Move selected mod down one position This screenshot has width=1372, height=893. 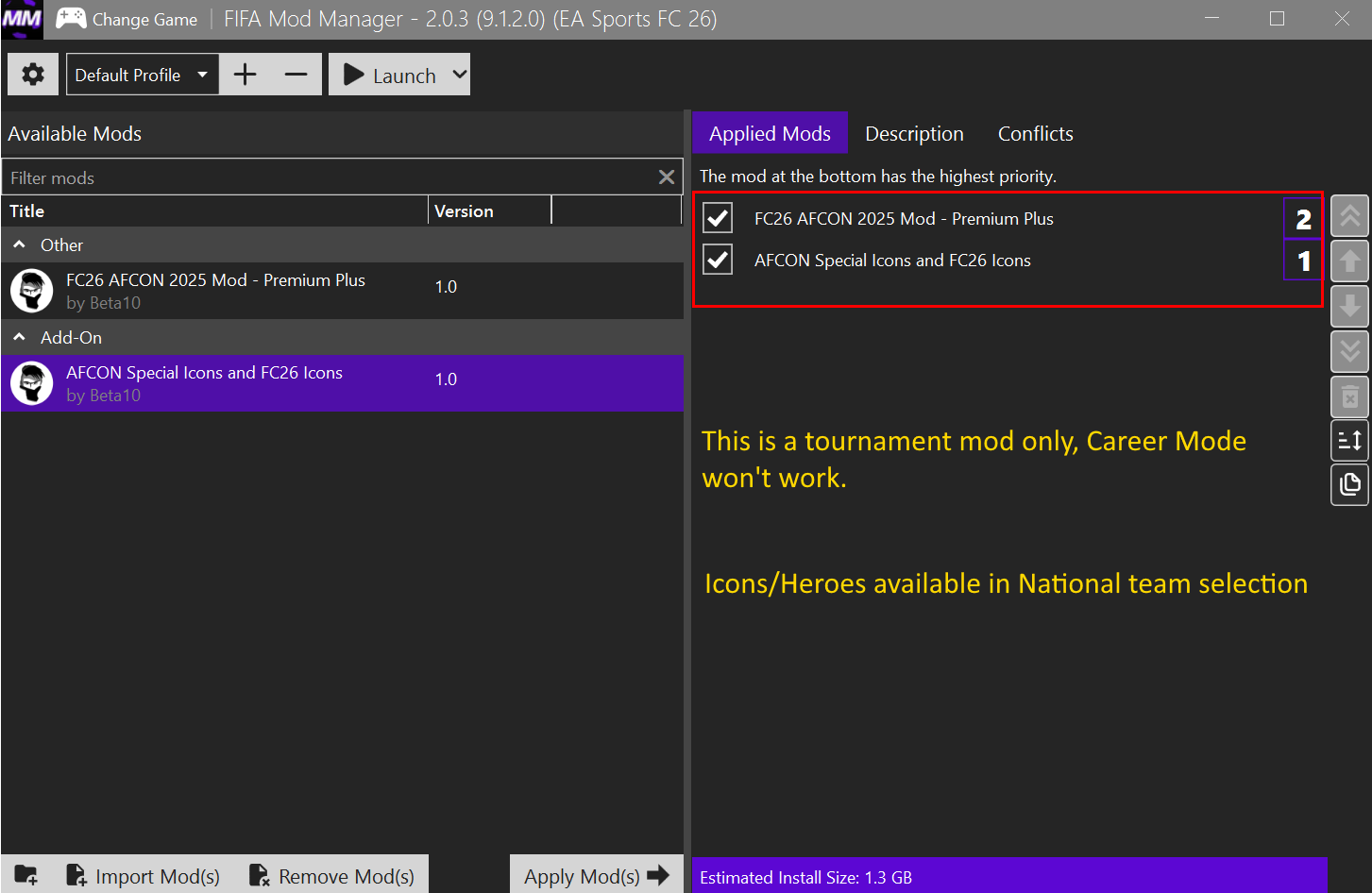point(1349,305)
